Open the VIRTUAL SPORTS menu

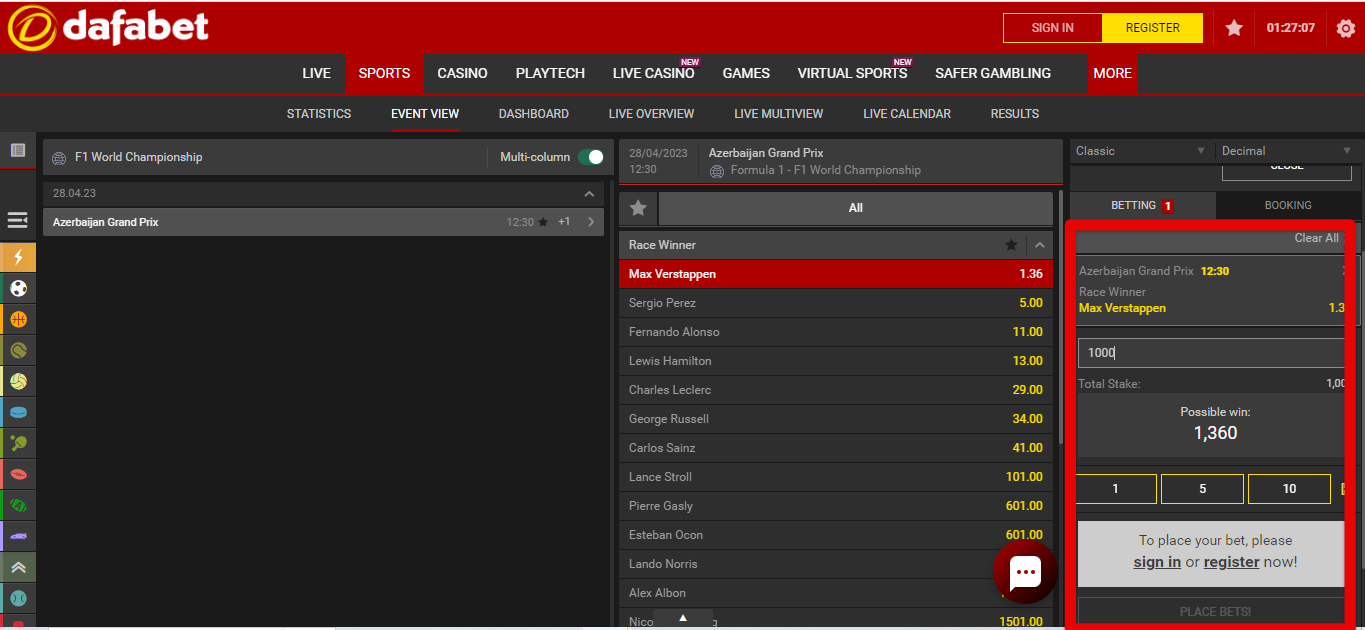[852, 73]
